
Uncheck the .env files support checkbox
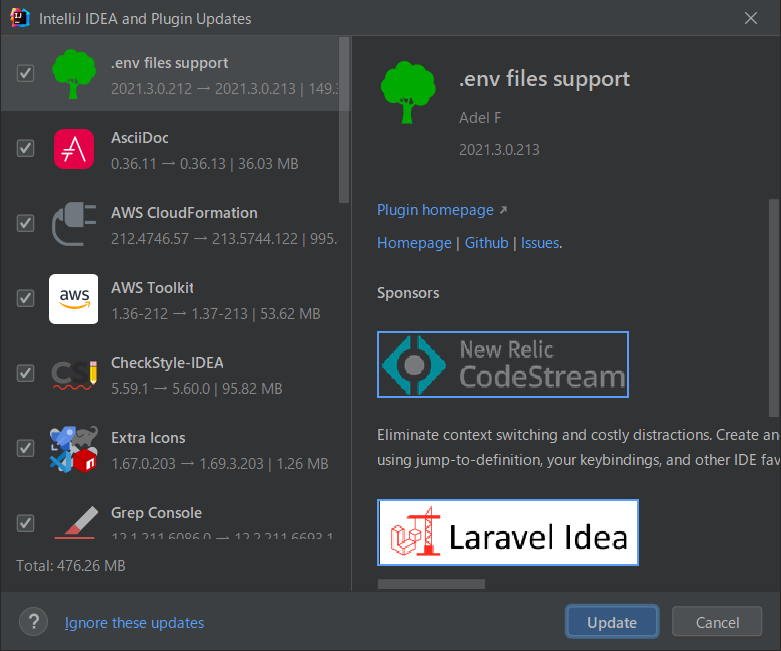point(25,73)
